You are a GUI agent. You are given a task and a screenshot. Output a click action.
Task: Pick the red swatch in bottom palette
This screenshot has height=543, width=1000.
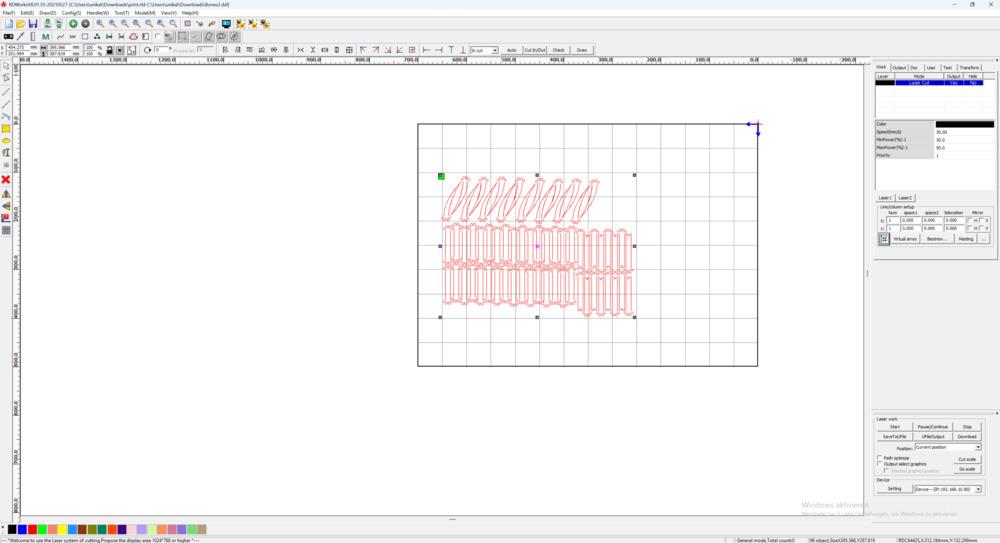[x=32, y=529]
